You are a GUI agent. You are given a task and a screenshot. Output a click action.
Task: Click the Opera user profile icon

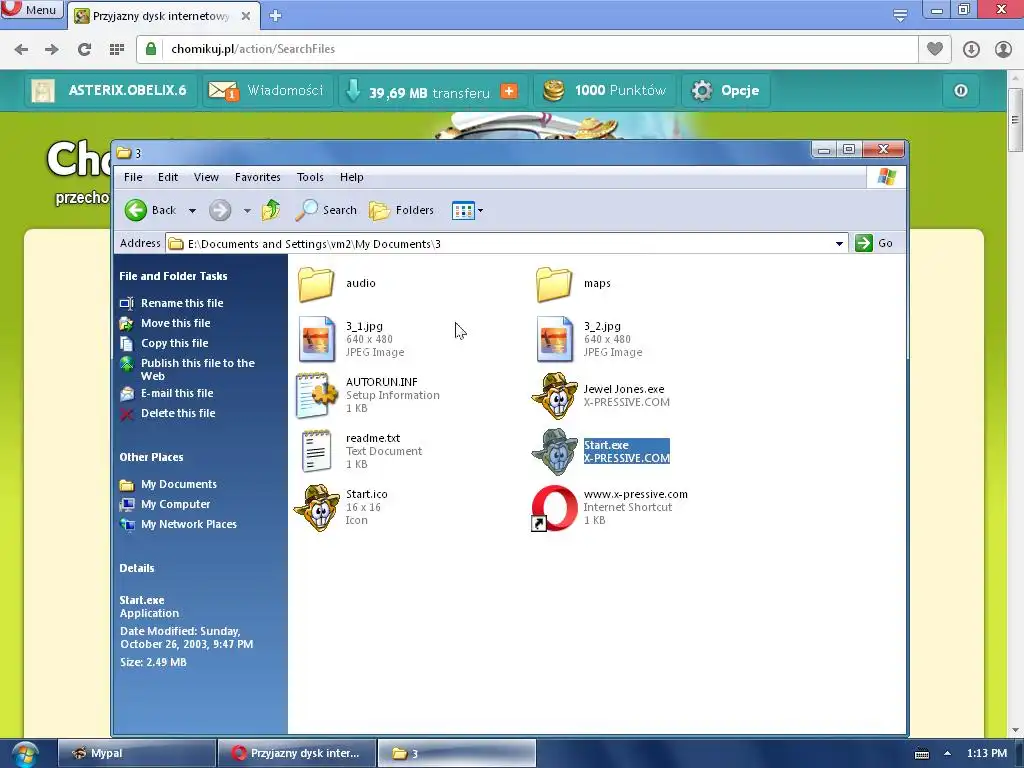coord(1003,49)
